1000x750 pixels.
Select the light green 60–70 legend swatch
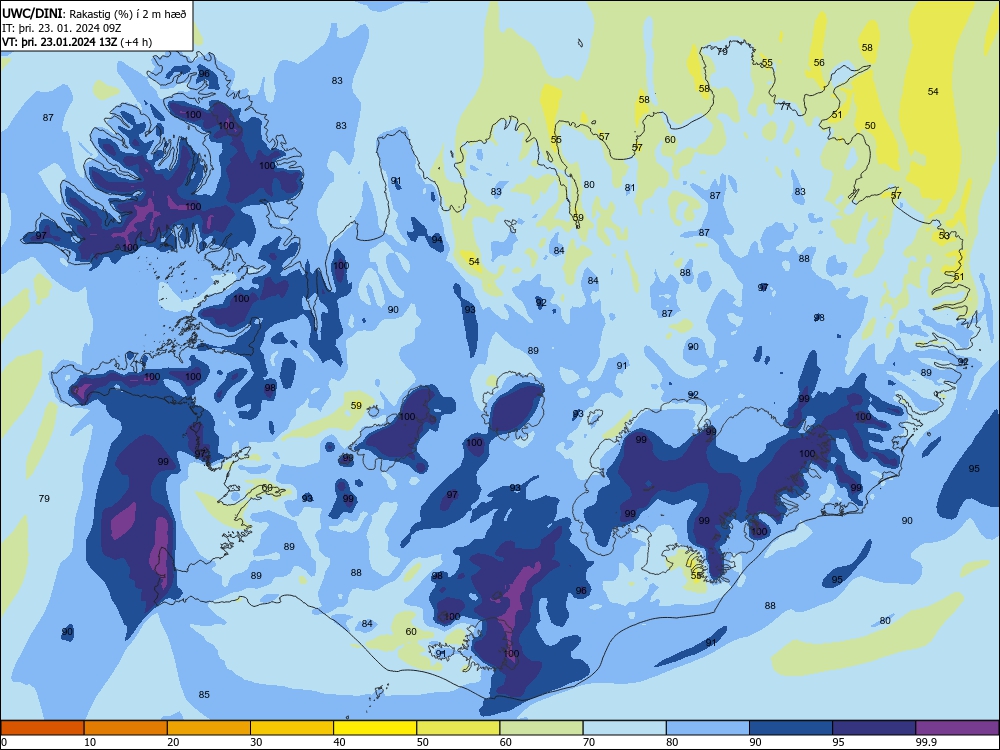541,728
